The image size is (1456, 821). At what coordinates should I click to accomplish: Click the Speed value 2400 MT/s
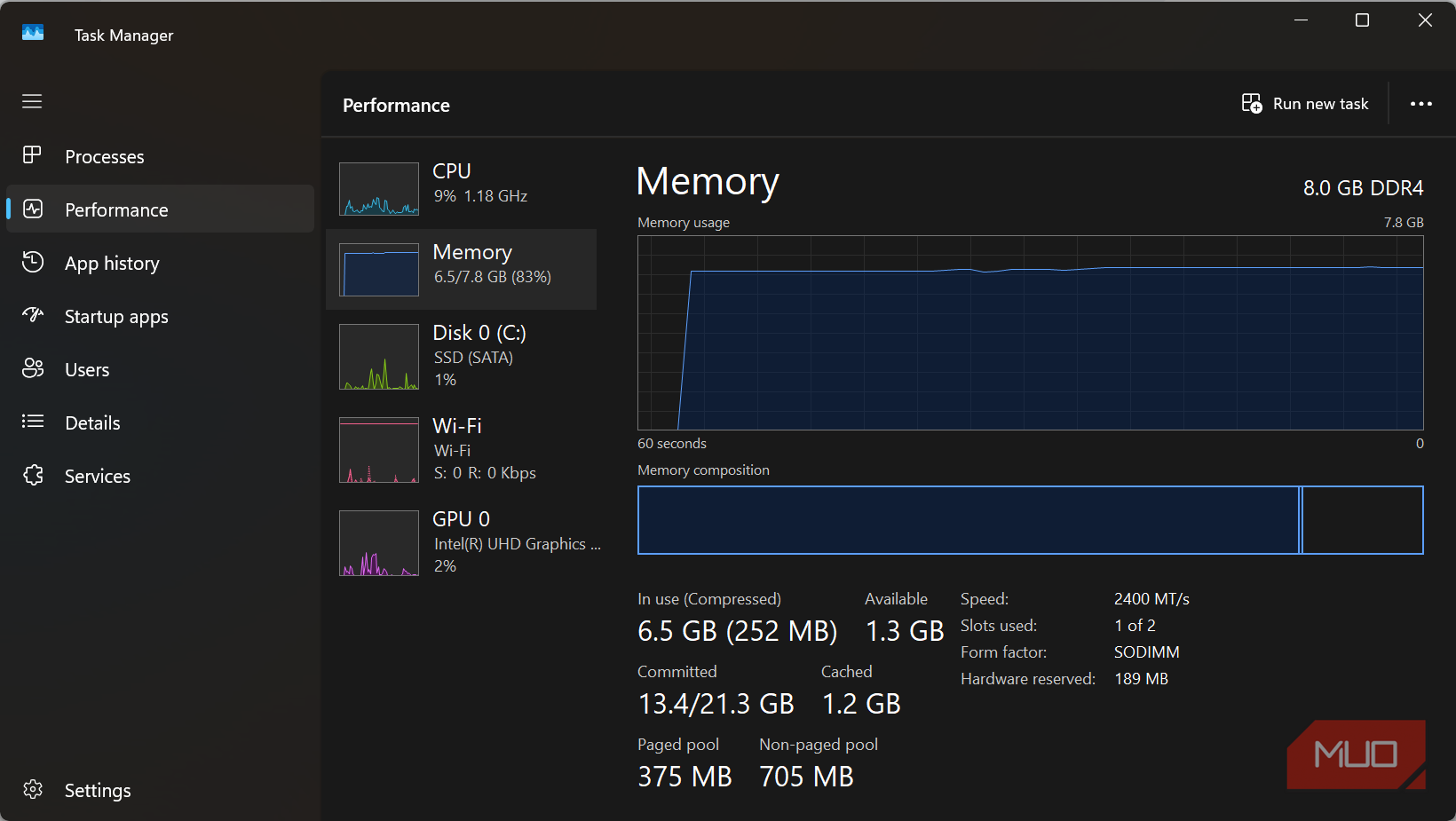click(x=1151, y=599)
